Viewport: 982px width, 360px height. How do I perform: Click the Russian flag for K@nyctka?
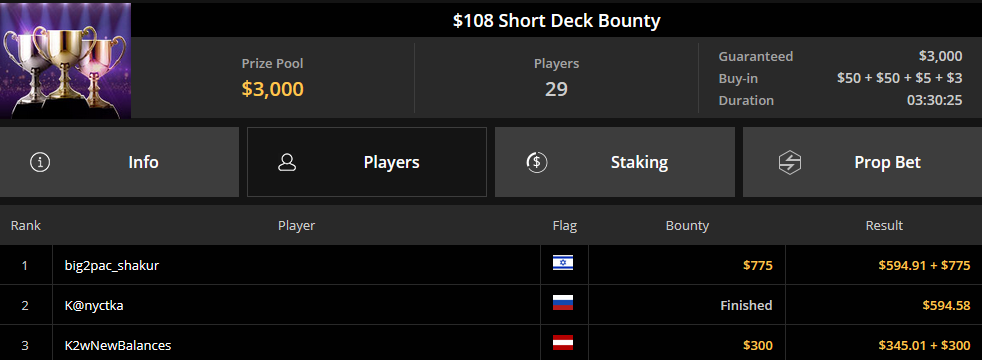pyautogui.click(x=562, y=303)
